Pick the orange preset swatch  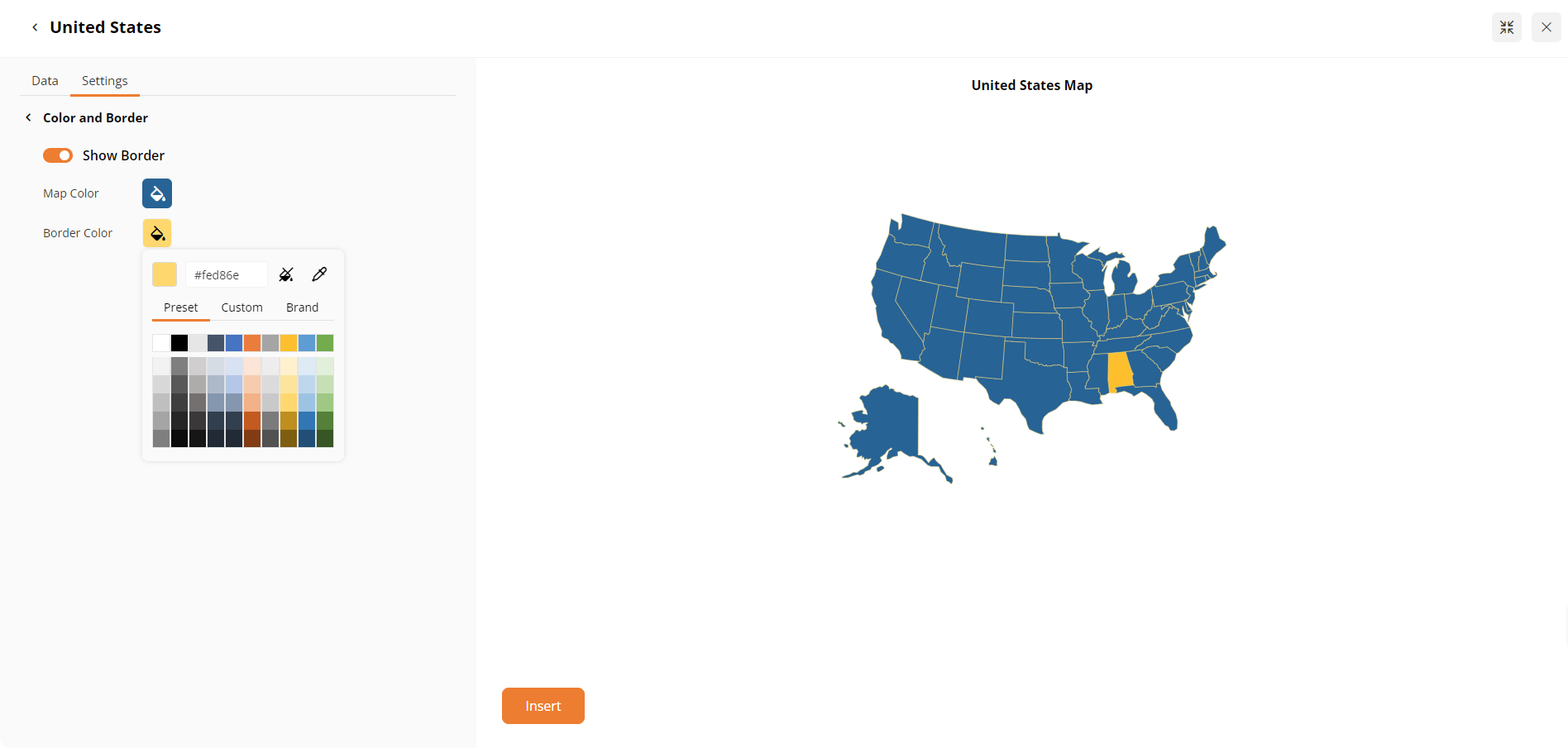coord(252,342)
